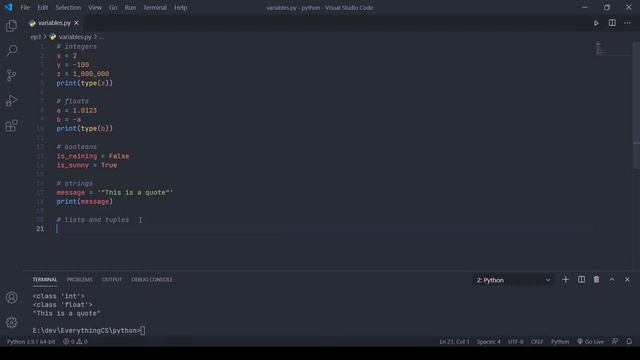640x360 pixels.
Task: Switch to the TERMINAL tab
Action: (x=45, y=280)
